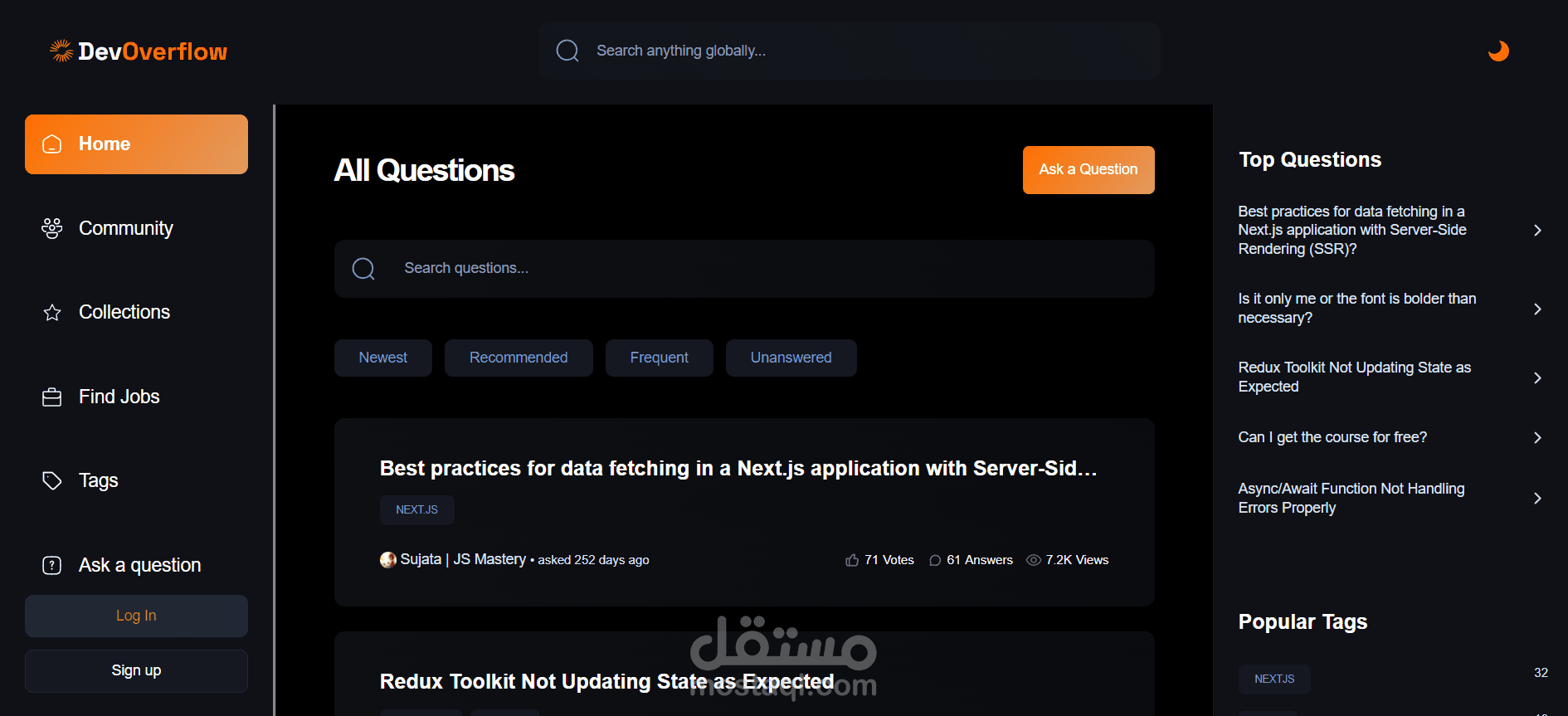Navigate to Tags page
Image resolution: width=1568 pixels, height=716 pixels.
(136, 481)
